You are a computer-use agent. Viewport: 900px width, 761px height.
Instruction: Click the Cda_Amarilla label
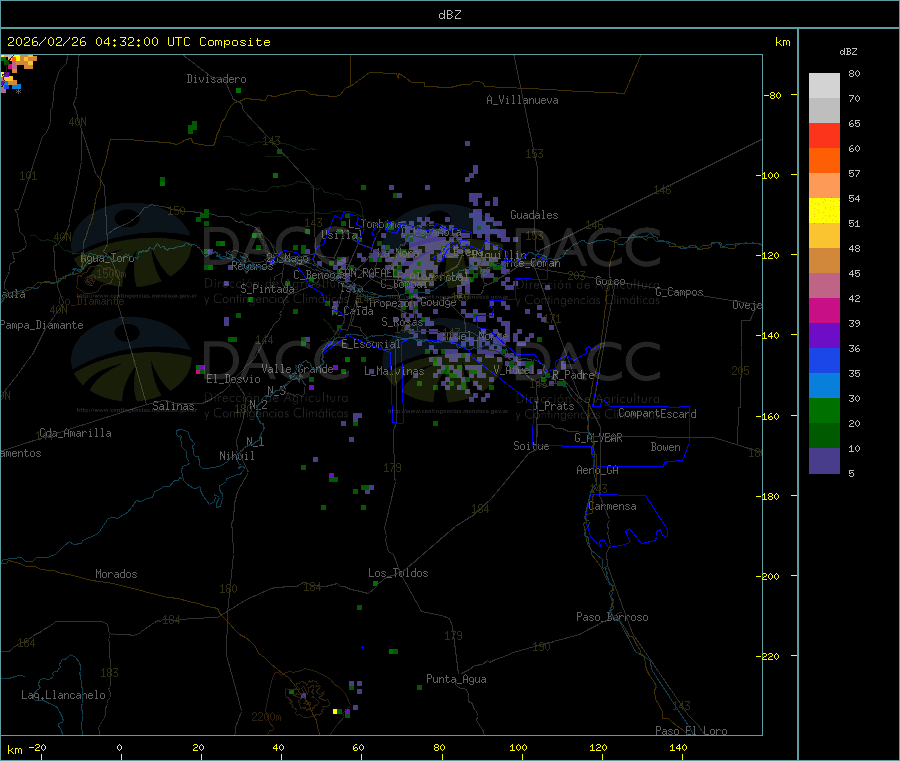(x=75, y=433)
